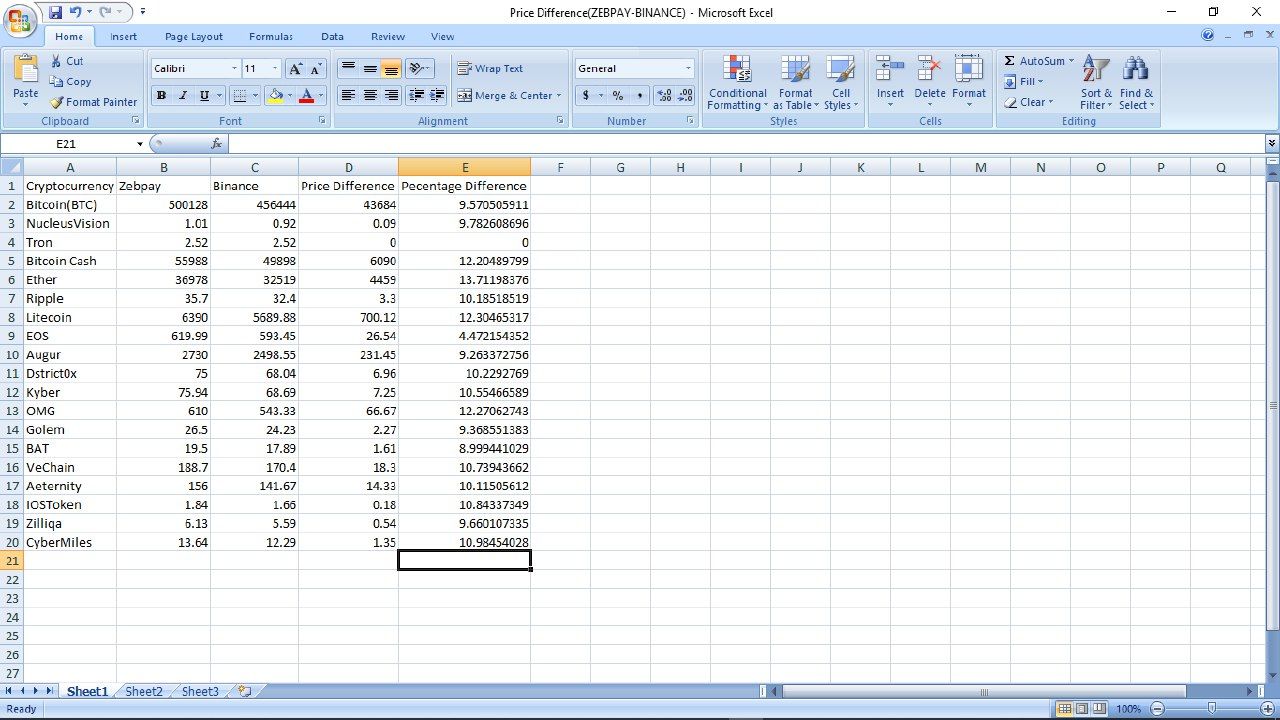Go to the Formulas ribbon tab
The height and width of the screenshot is (720, 1280).
coord(271,36)
